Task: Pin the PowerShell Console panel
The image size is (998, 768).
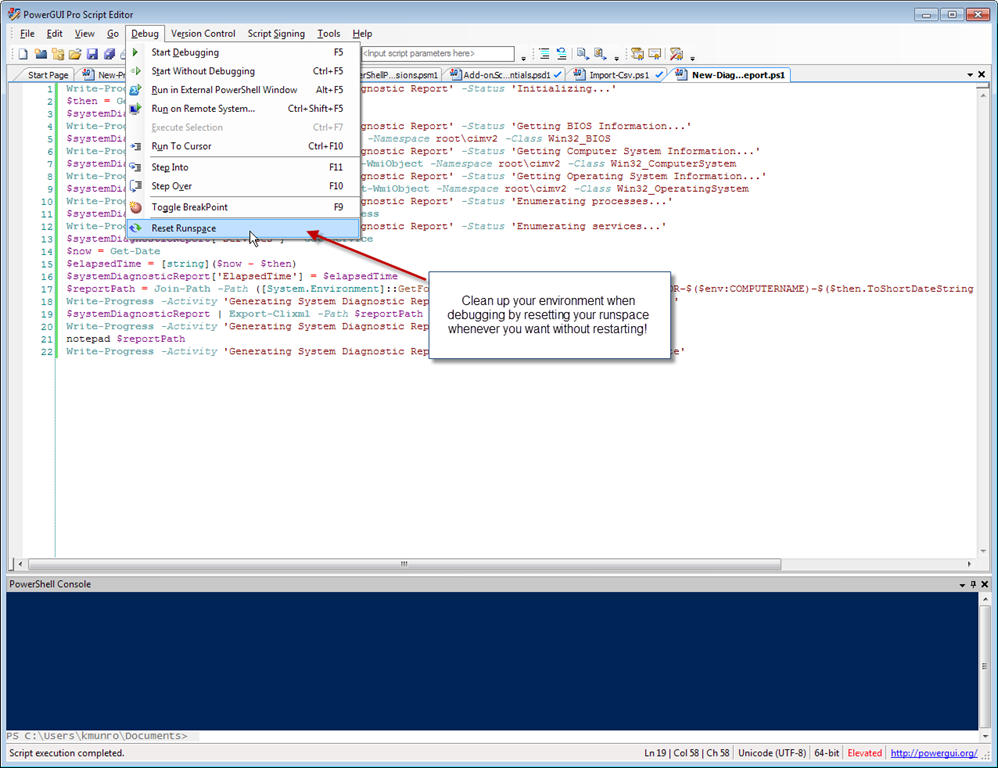Action: (973, 584)
